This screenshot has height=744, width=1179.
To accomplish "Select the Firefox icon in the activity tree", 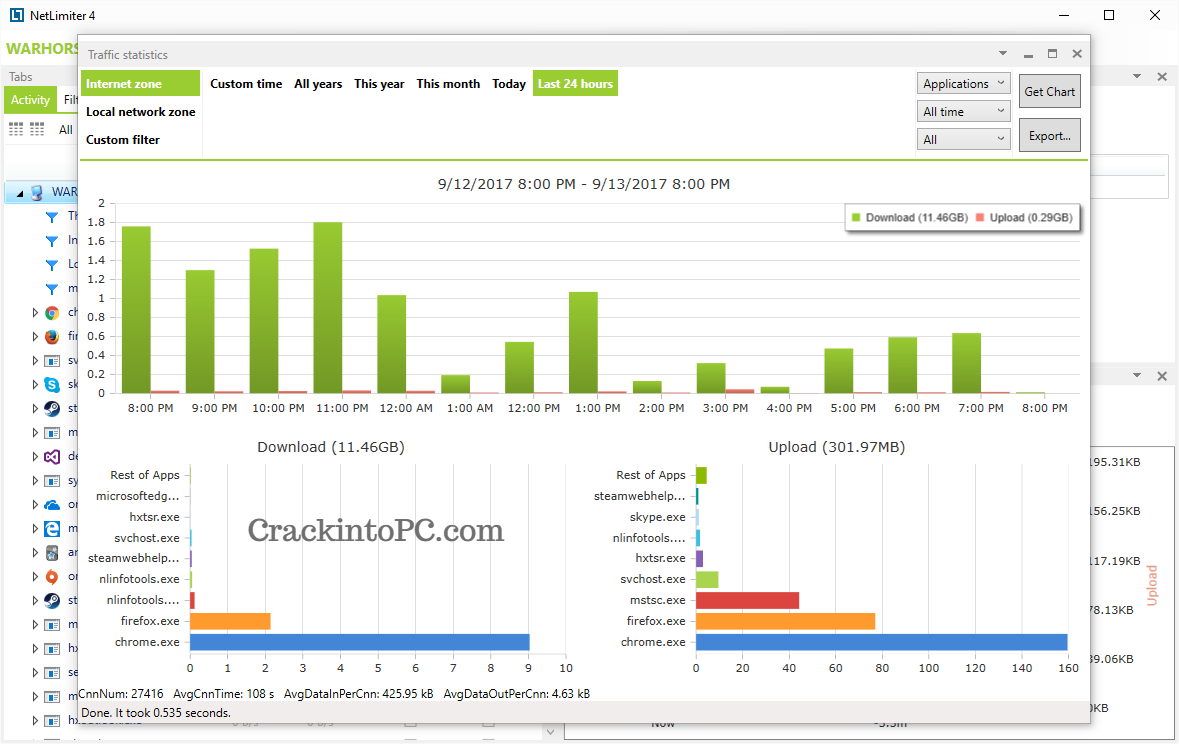I will pos(52,336).
